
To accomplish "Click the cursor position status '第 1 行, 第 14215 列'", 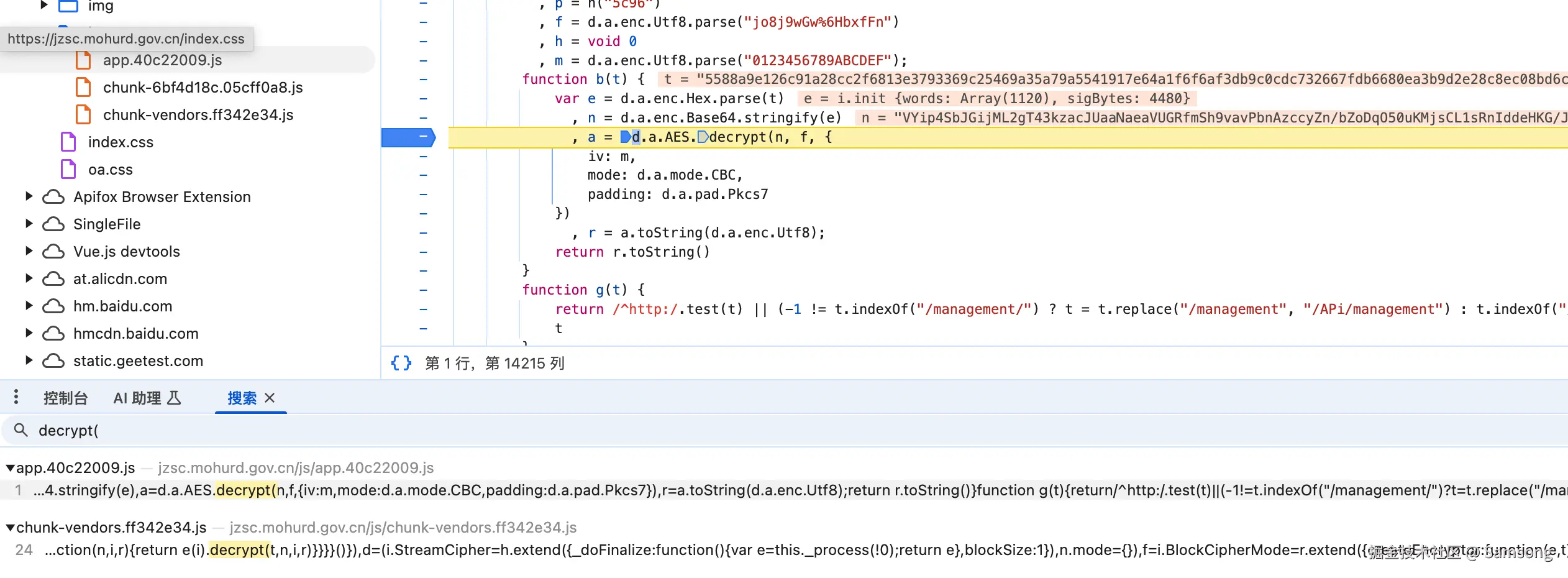I will point(495,363).
